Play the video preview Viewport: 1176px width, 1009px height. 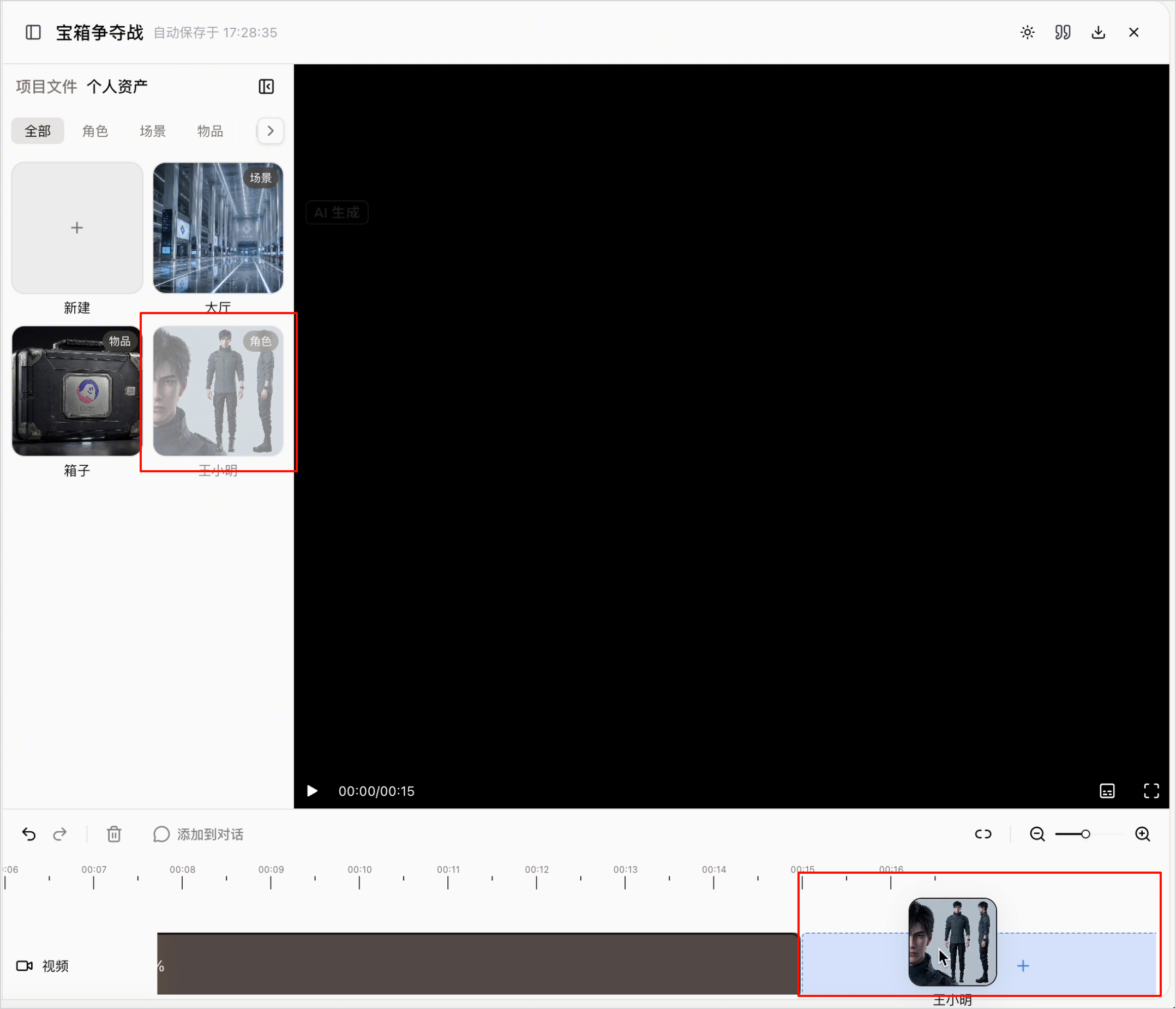pyautogui.click(x=311, y=791)
